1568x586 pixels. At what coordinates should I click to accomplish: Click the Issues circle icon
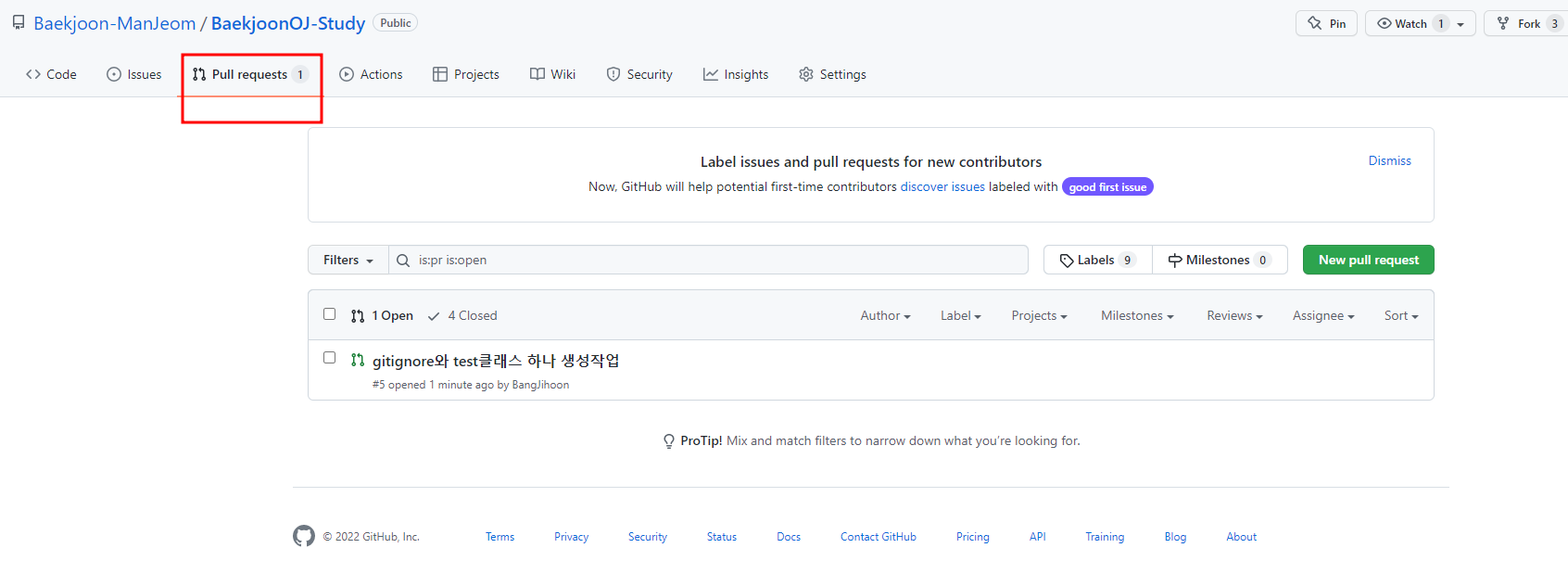114,74
